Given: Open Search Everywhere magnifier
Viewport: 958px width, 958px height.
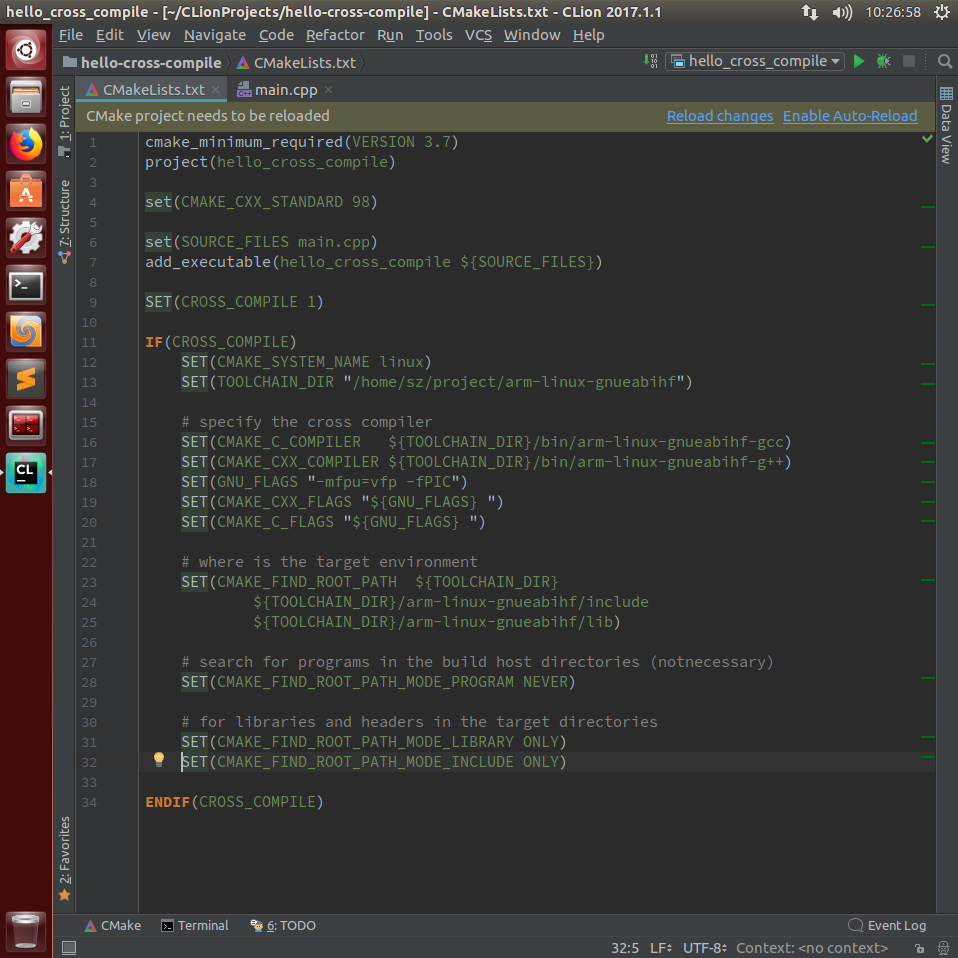Looking at the screenshot, I should tap(945, 61).
